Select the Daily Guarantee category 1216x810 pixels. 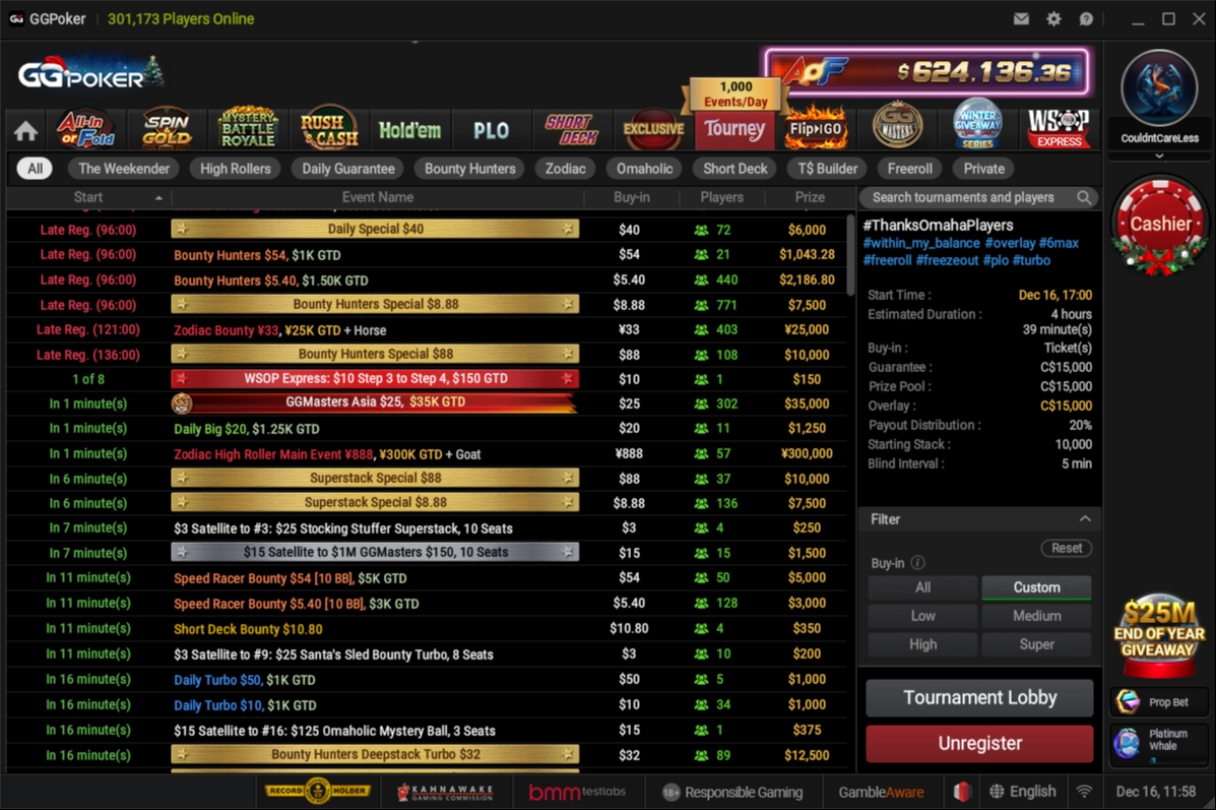(349, 169)
